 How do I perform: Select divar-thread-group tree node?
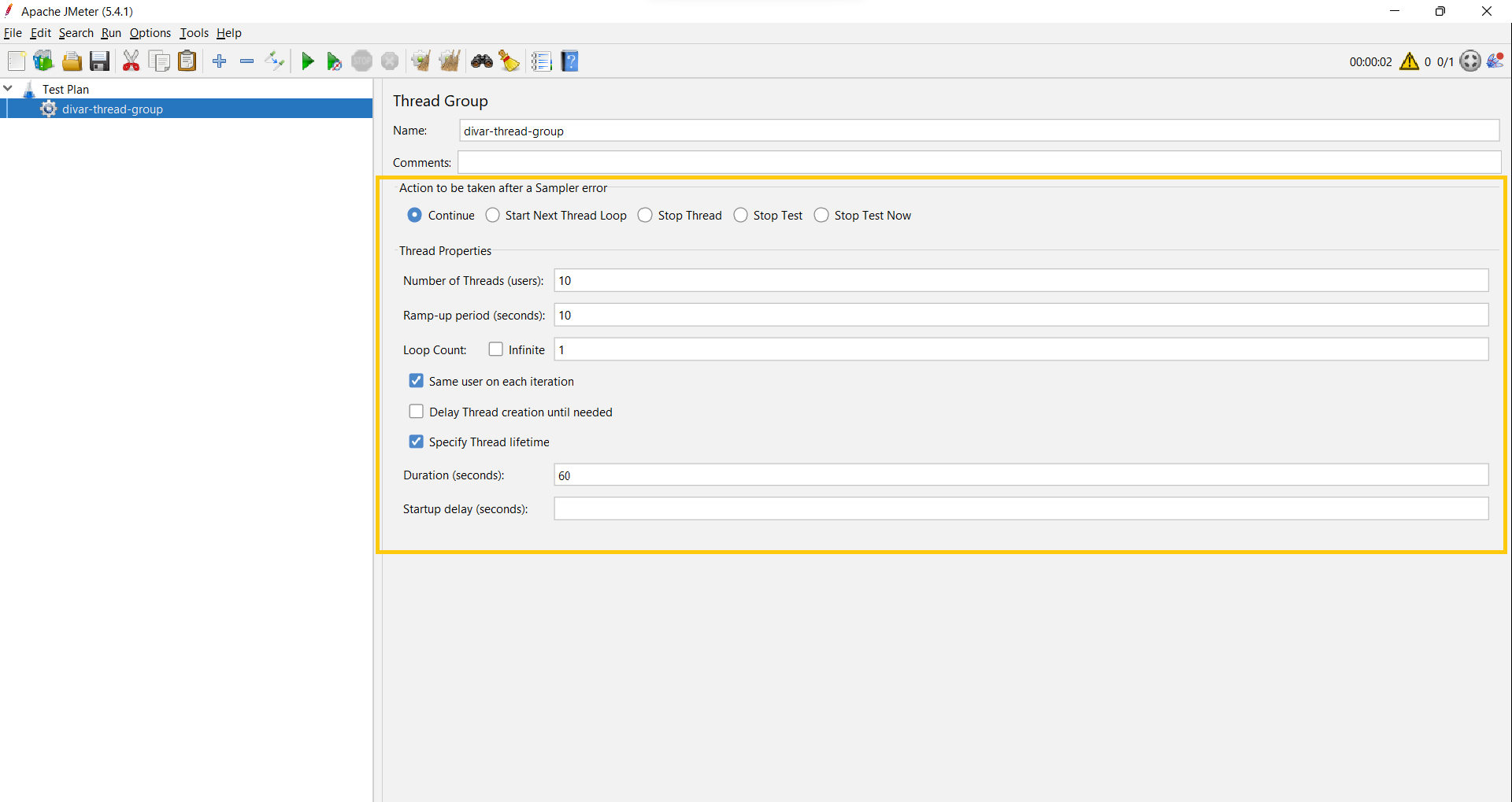113,109
